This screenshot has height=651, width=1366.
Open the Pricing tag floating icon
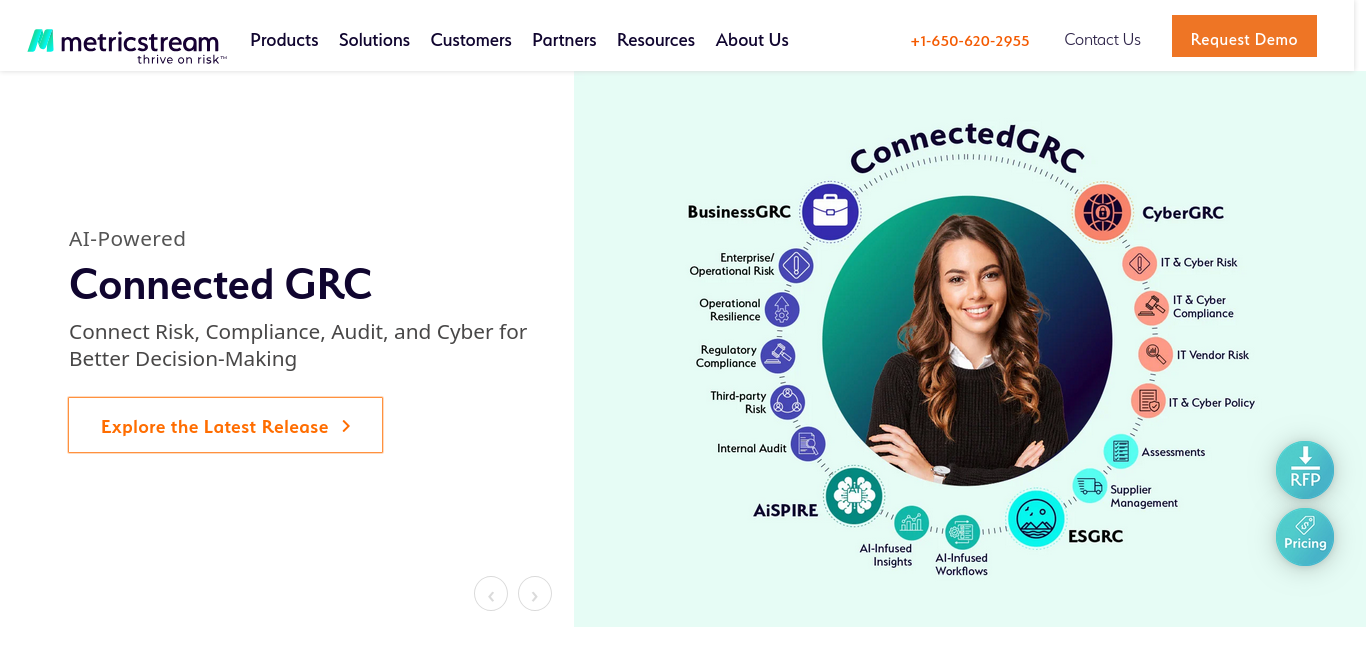[x=1305, y=537]
